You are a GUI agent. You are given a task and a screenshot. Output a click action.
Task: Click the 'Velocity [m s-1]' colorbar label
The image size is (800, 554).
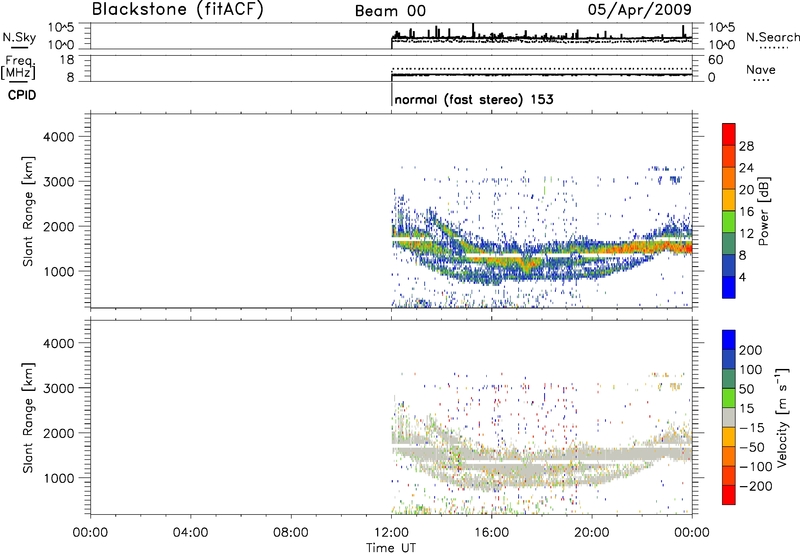point(781,417)
